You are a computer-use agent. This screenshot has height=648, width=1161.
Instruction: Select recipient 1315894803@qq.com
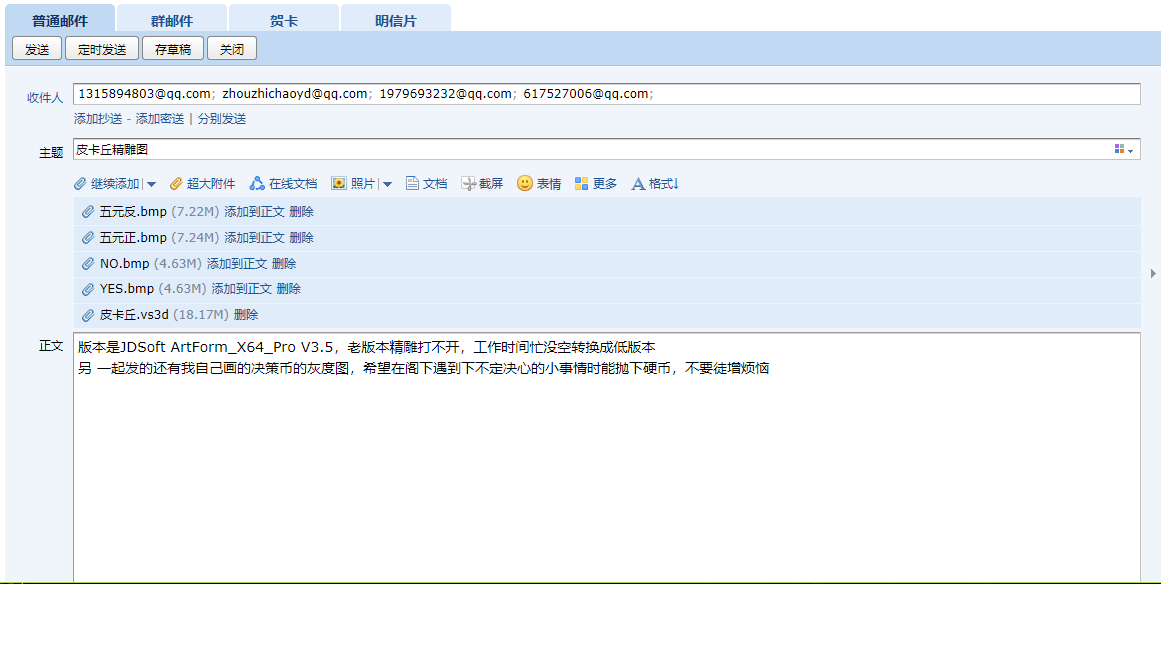coord(144,94)
